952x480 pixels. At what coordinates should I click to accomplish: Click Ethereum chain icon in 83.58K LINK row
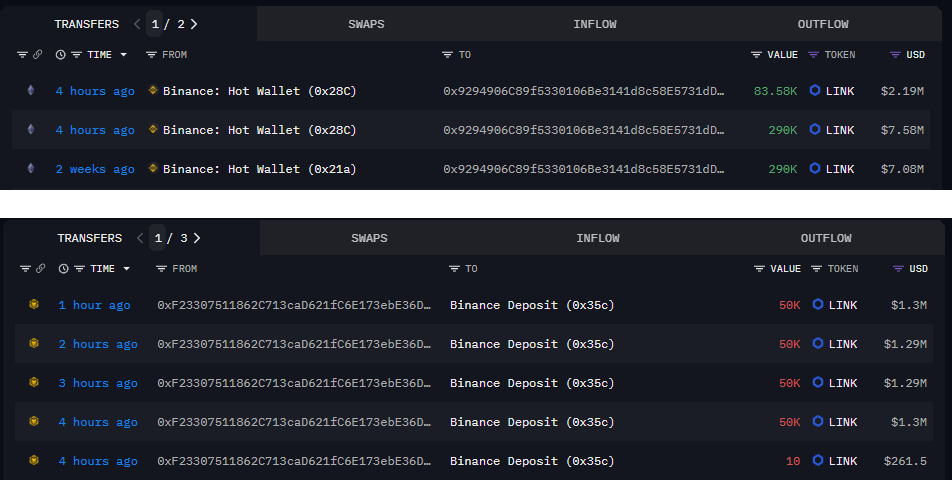31,90
